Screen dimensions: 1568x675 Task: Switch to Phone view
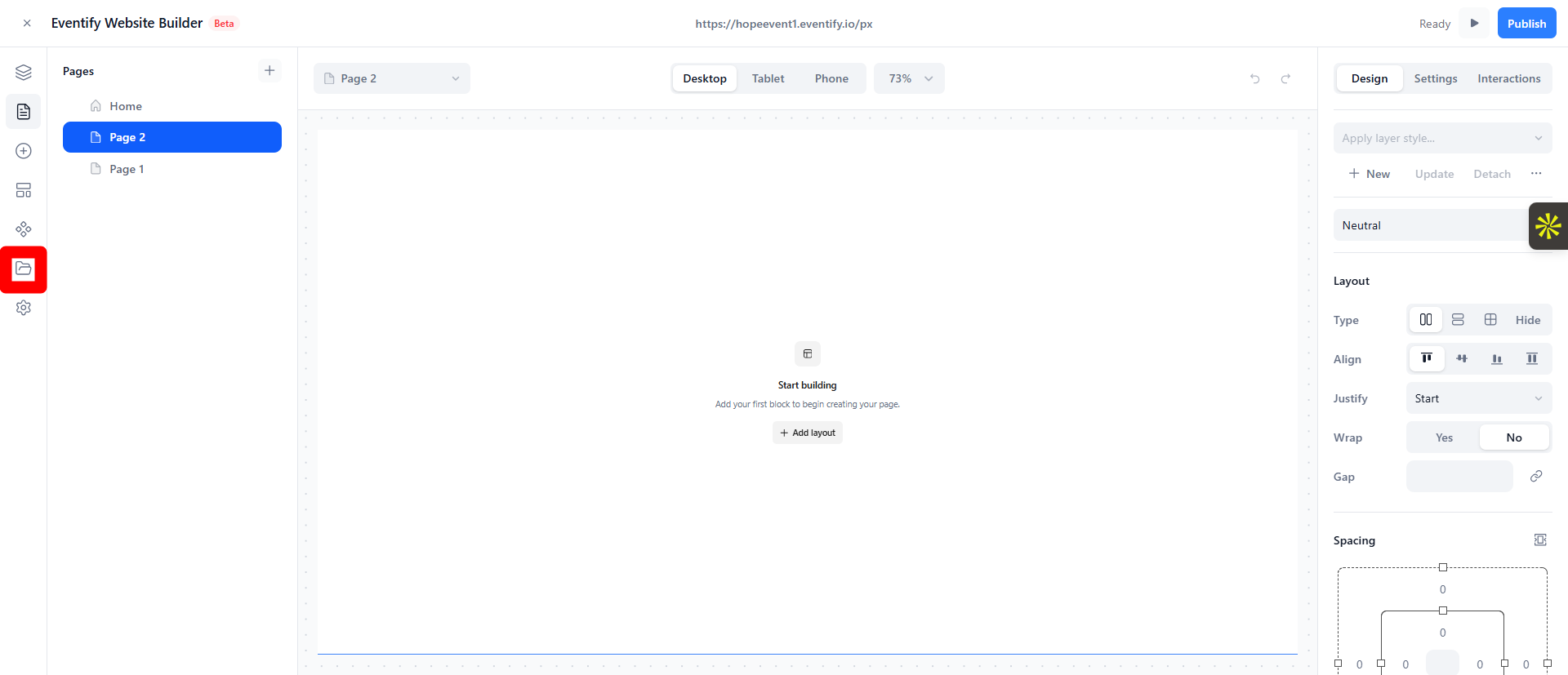[x=831, y=78]
